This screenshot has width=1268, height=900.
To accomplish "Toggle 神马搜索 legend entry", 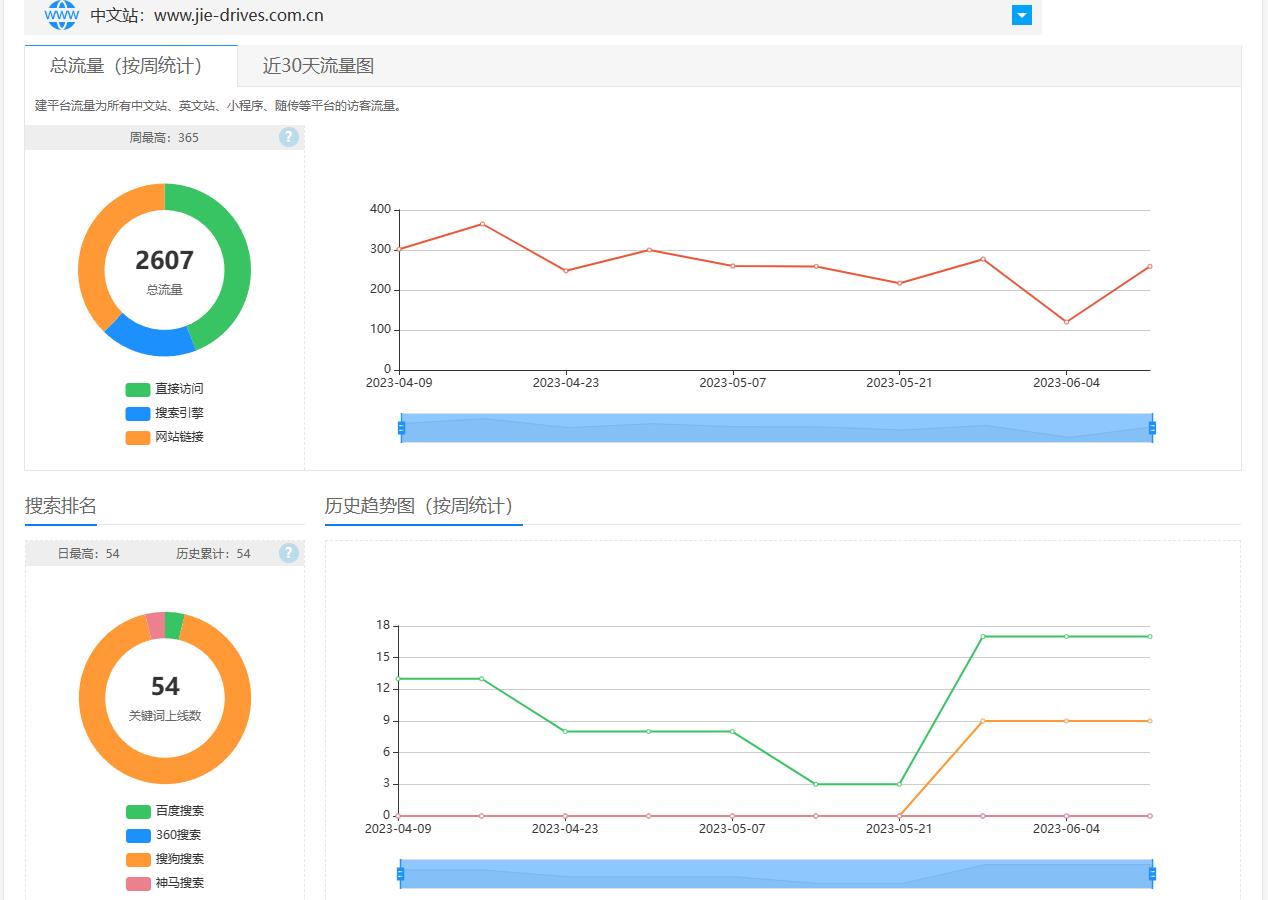I will coord(165,883).
